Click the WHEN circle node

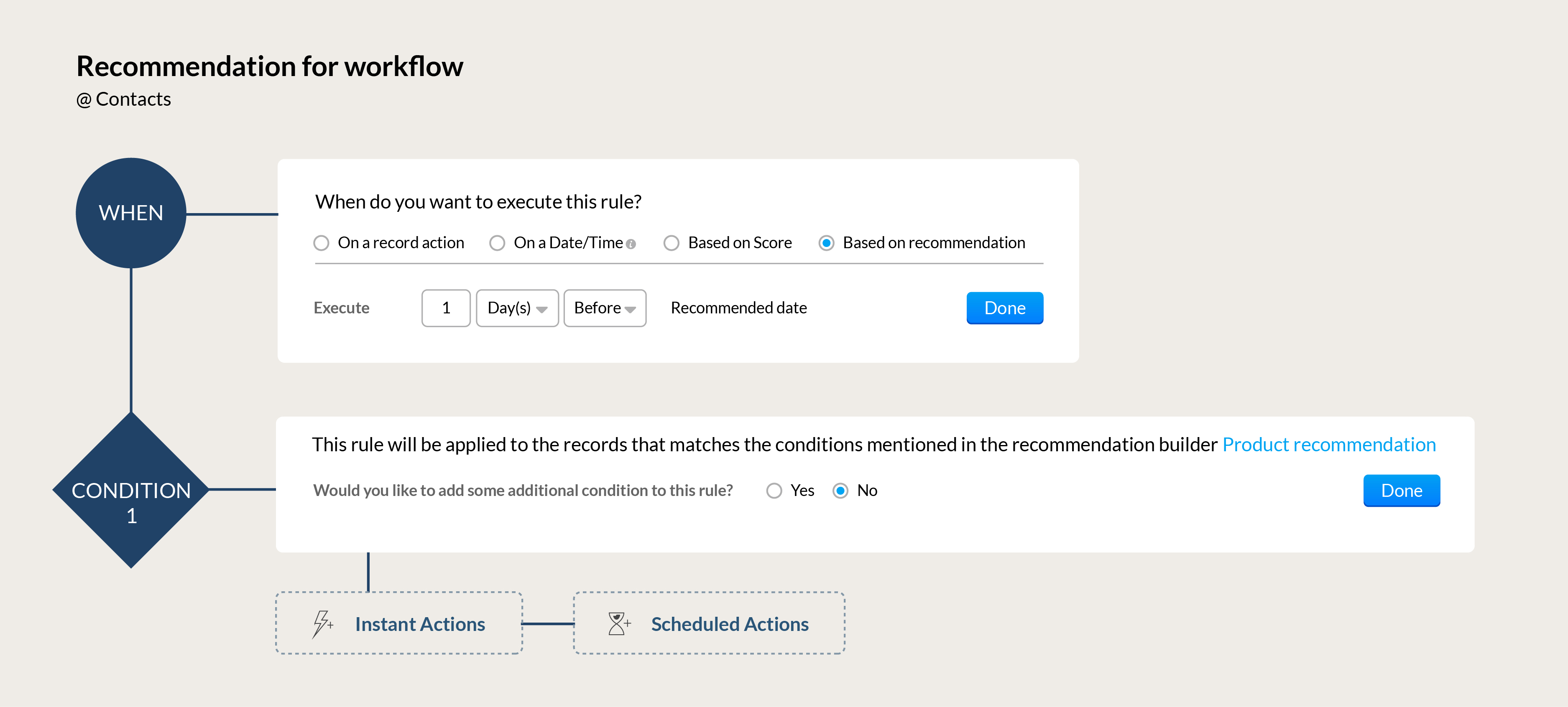pyautogui.click(x=131, y=213)
